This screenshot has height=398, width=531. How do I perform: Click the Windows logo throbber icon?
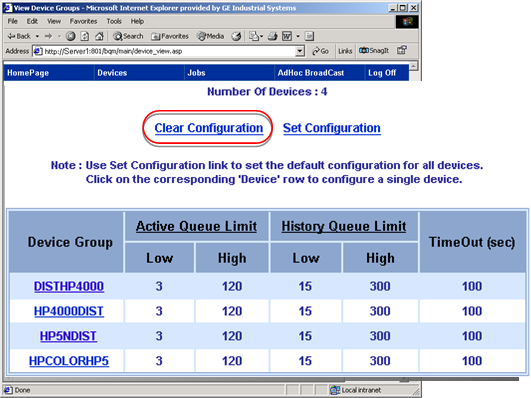coord(407,22)
